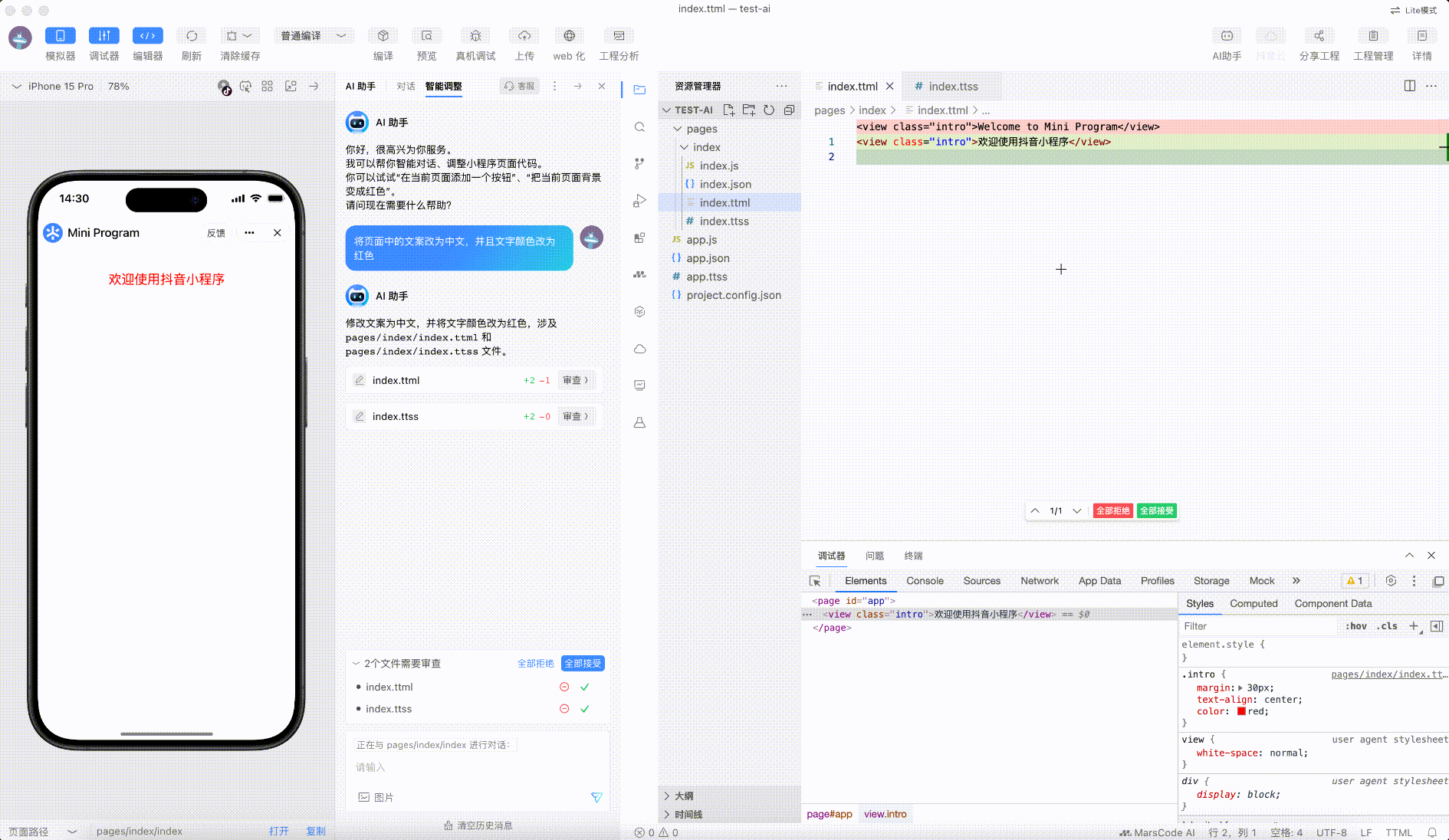The height and width of the screenshot is (840, 1449).
Task: Click 清空历史消息 clear history
Action: tap(478, 826)
